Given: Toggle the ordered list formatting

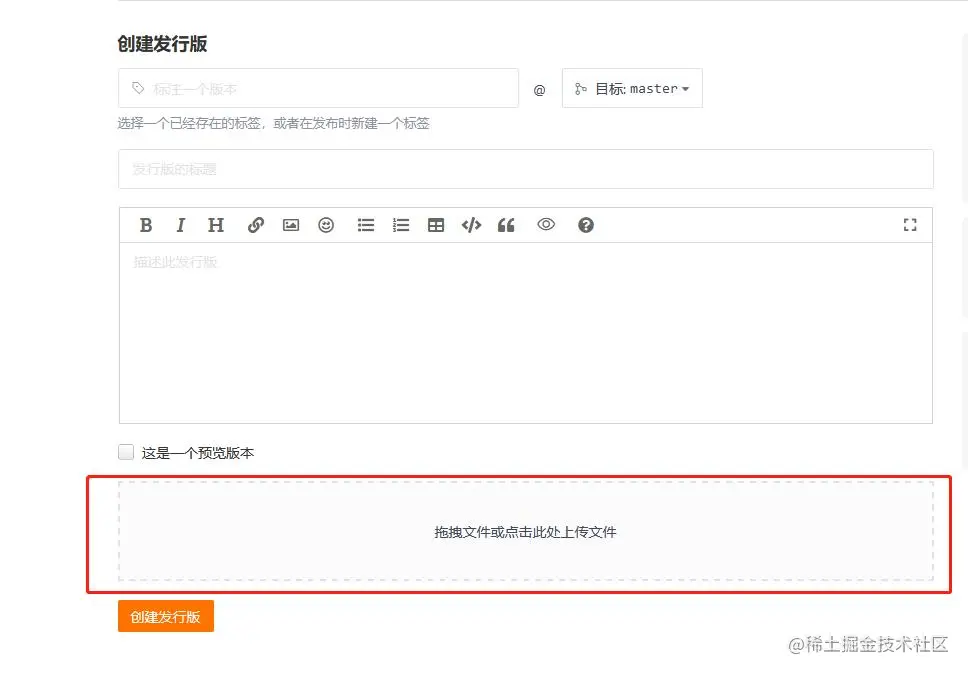Looking at the screenshot, I should [401, 225].
